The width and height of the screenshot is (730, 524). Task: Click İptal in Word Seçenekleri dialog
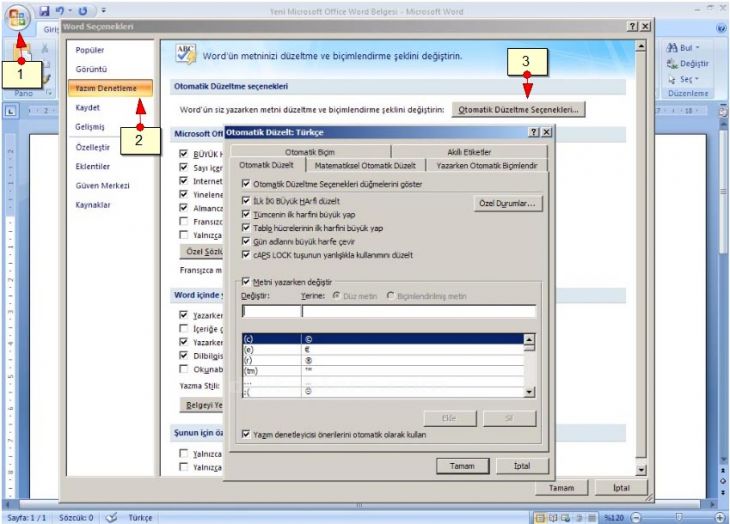[621, 488]
